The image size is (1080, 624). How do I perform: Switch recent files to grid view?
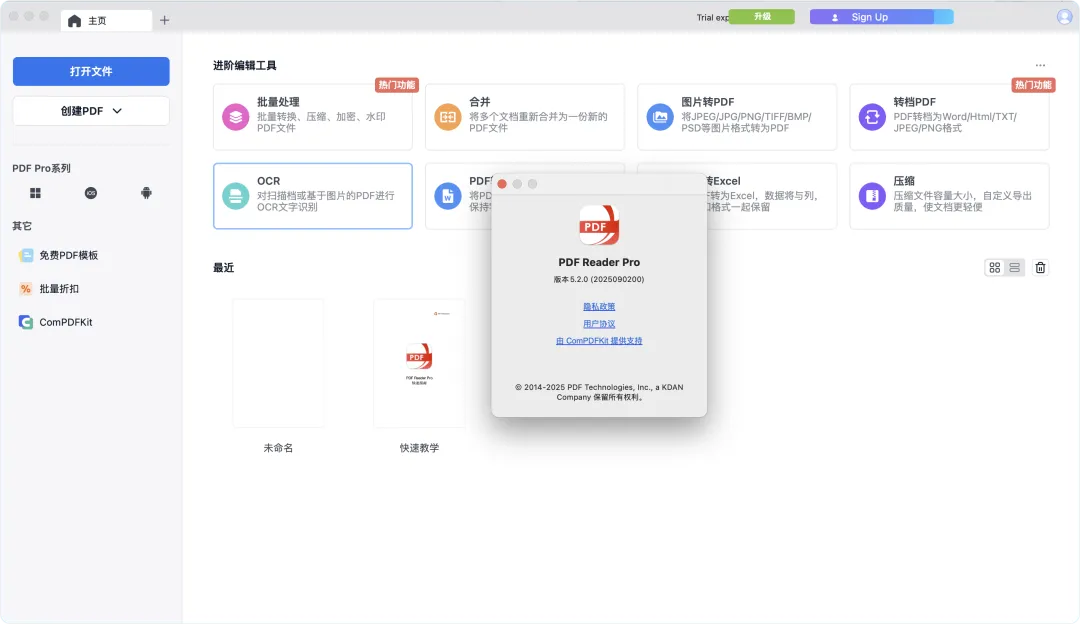click(995, 268)
